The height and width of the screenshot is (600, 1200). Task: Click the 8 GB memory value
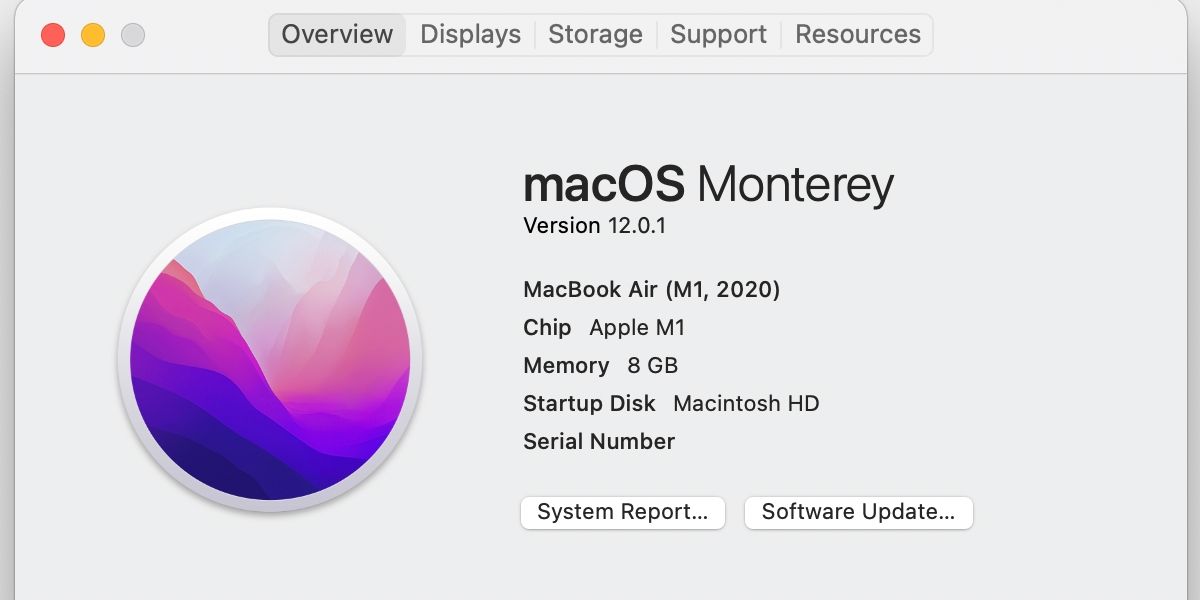pyautogui.click(x=652, y=366)
